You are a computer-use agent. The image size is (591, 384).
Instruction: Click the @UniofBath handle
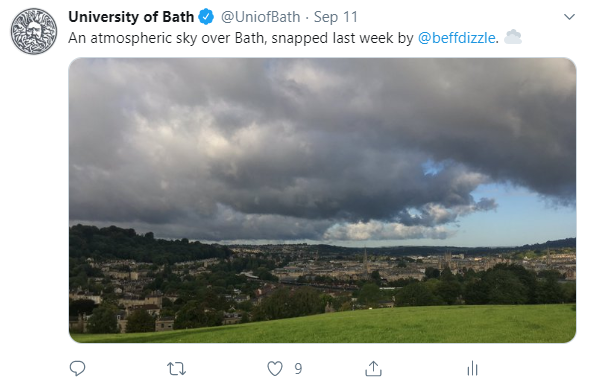click(260, 17)
